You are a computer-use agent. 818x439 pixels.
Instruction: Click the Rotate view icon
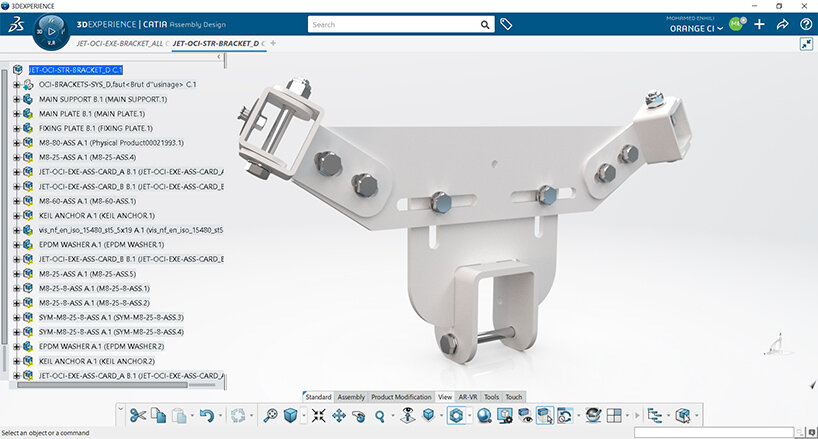pyautogui.click(x=358, y=415)
